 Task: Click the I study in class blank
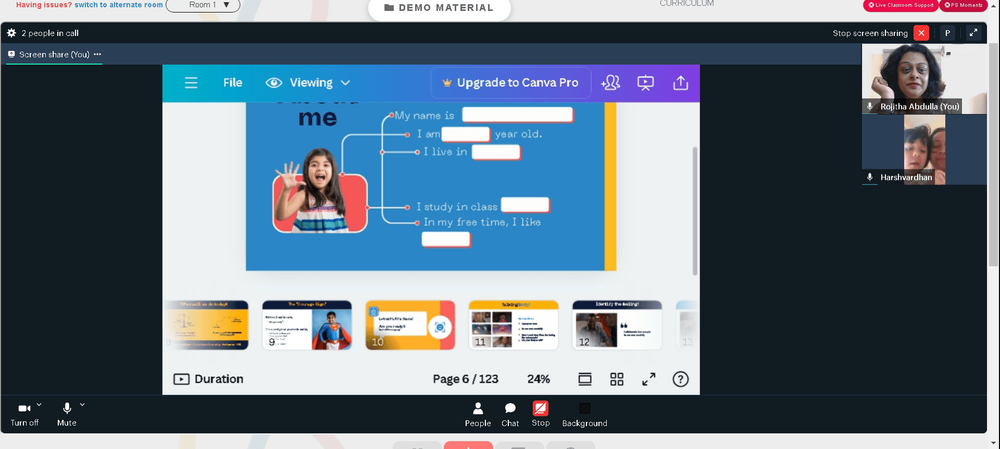coord(525,205)
